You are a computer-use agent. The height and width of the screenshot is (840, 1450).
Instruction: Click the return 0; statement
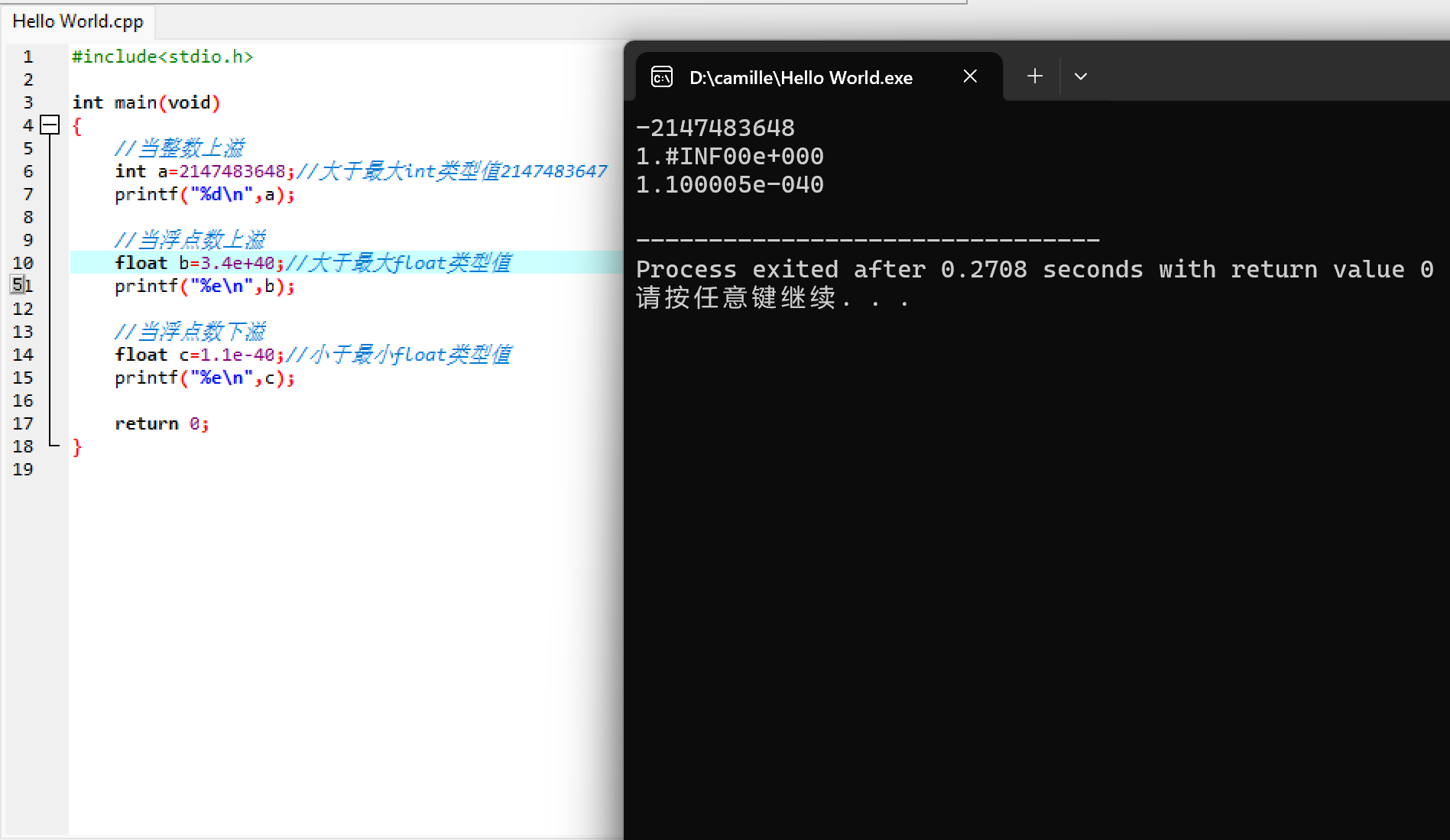162,423
